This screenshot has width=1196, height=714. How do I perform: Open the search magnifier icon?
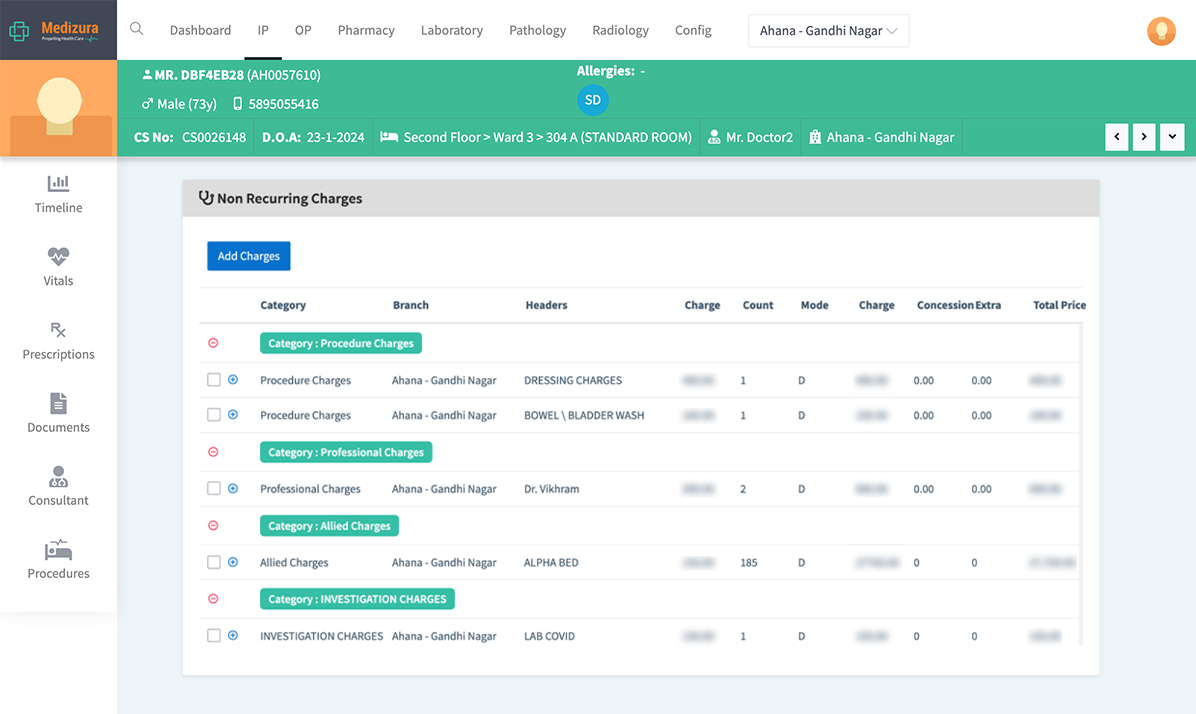coord(137,29)
